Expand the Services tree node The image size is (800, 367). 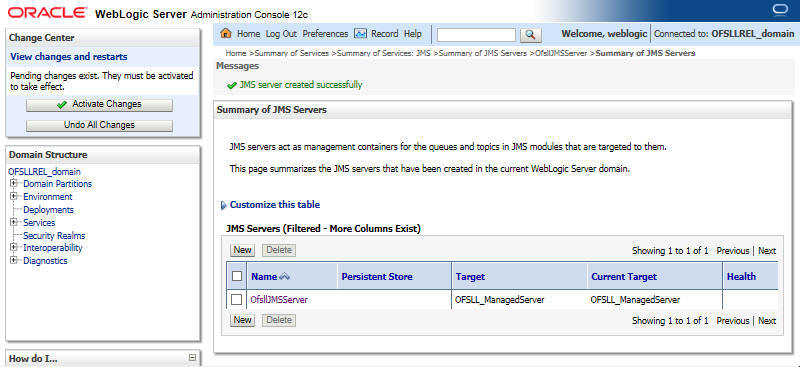pyautogui.click(x=14, y=222)
